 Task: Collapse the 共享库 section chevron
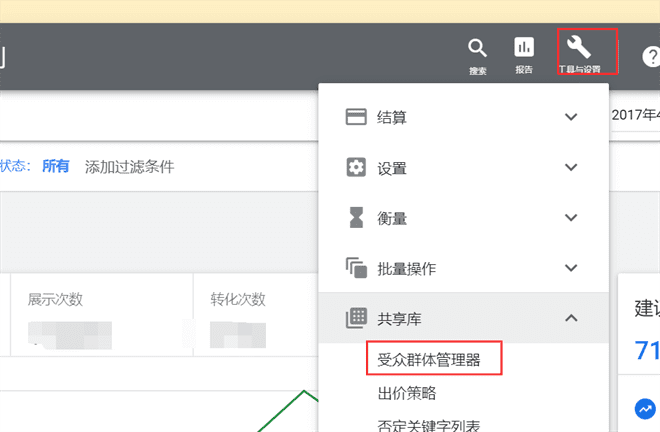571,318
